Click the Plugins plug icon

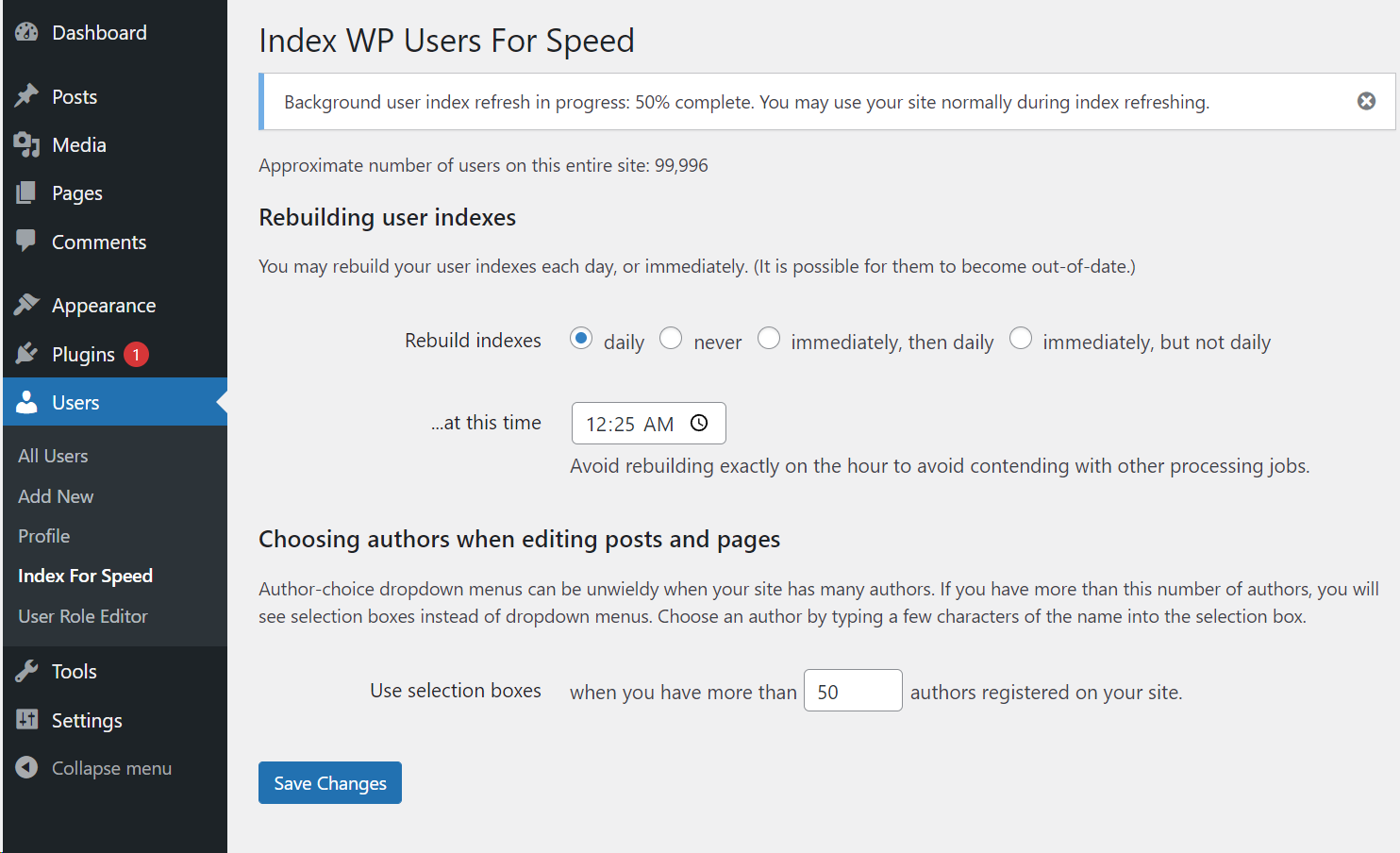tap(26, 354)
